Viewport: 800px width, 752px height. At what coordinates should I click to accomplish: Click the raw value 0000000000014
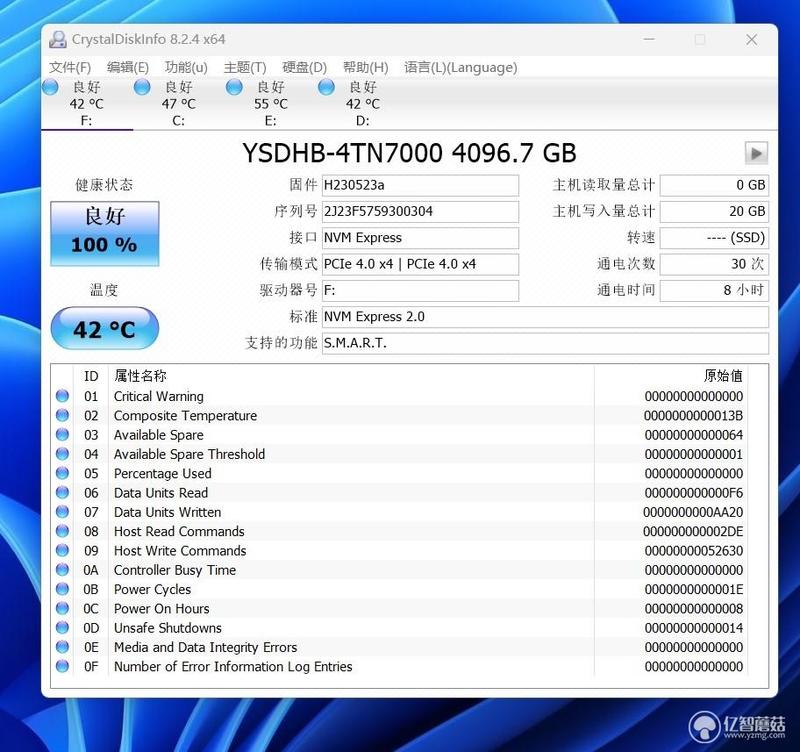[693, 629]
